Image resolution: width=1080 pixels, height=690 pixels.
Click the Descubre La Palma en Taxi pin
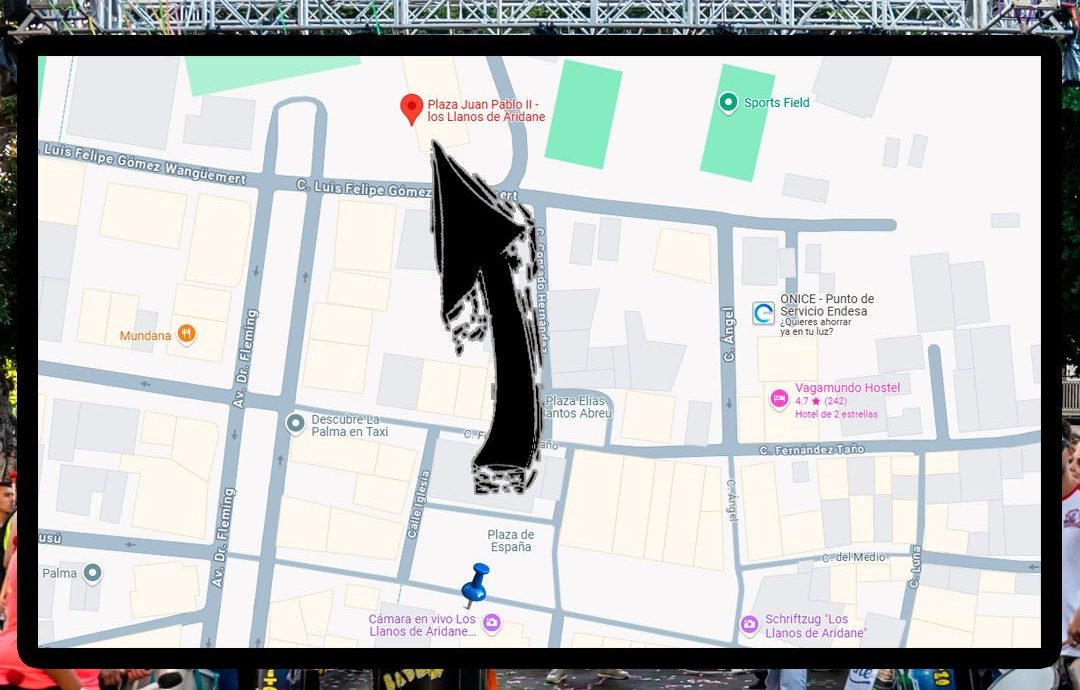coord(295,424)
